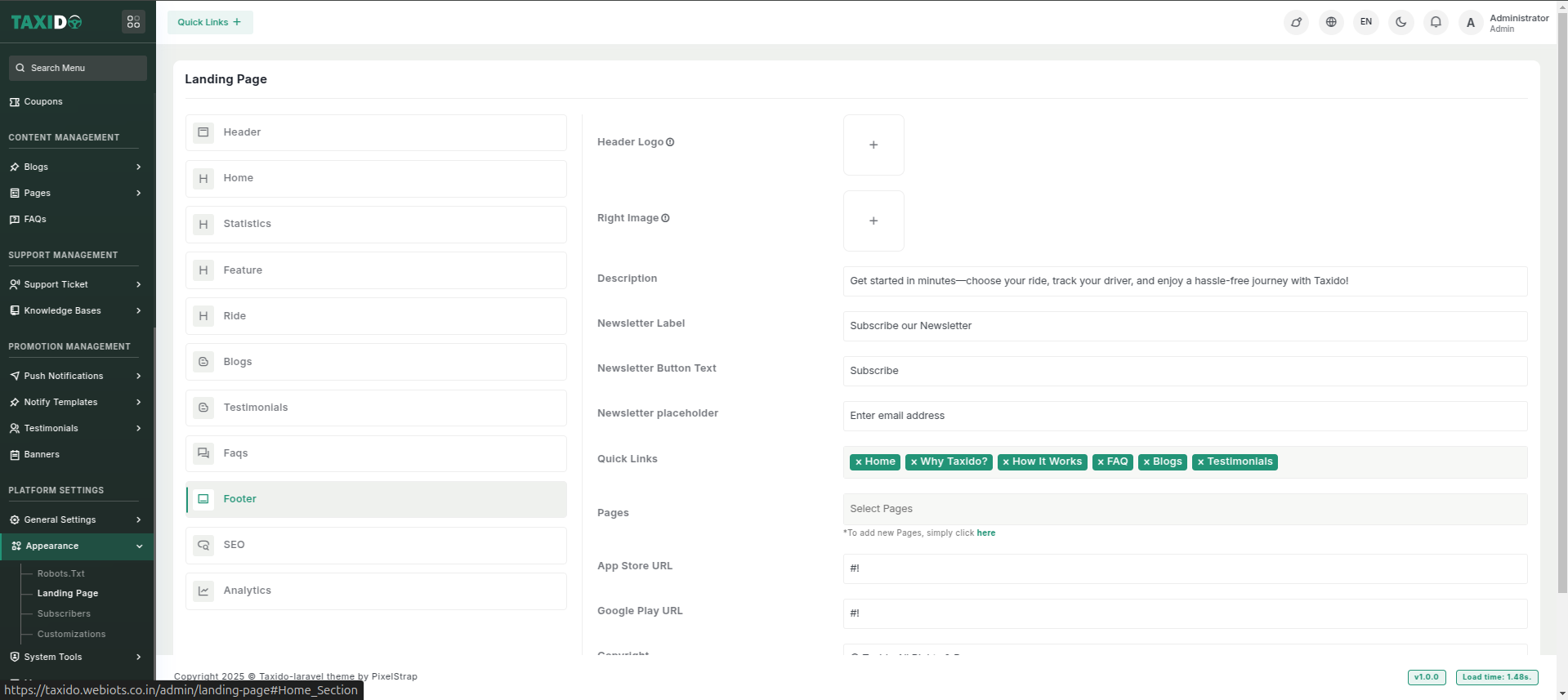Click the 'here' link to add pages
Viewport: 1568px width, 700px height.
tap(985, 533)
